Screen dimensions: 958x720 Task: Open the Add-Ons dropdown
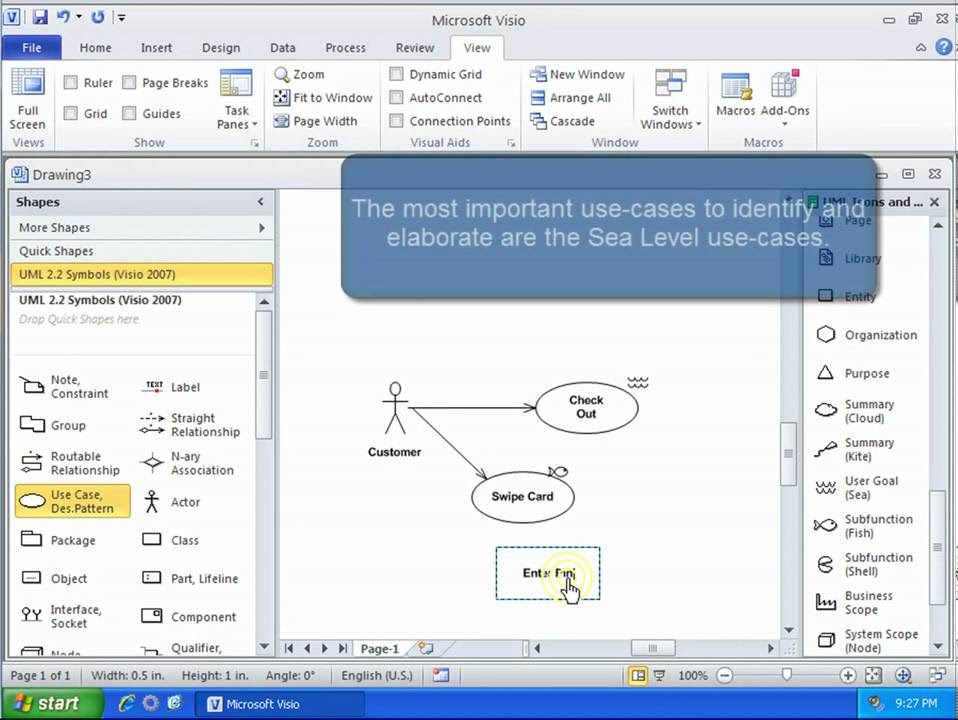tap(785, 98)
